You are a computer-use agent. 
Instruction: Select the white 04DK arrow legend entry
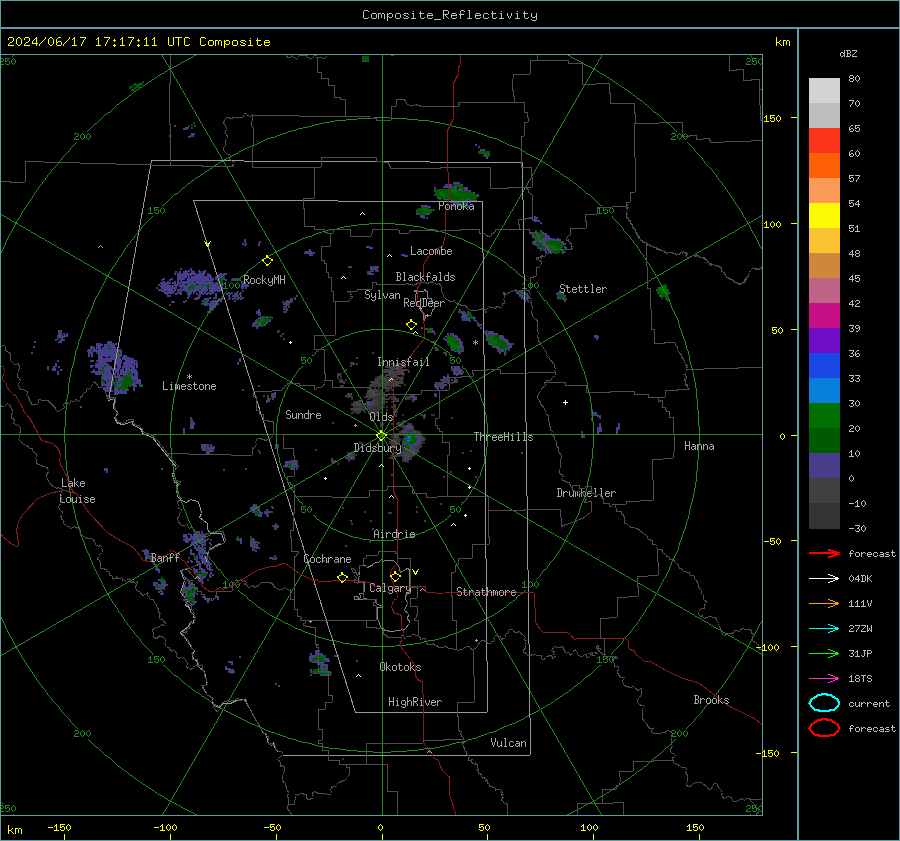[x=824, y=579]
